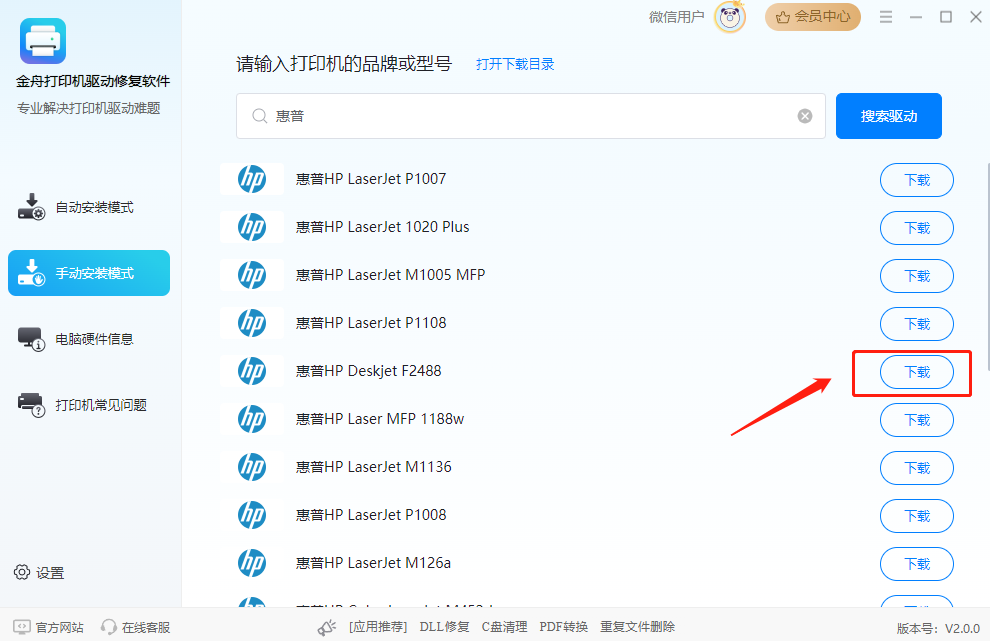The image size is (990, 641).
Task: Select 手动安装模式 tab
Action: point(89,273)
